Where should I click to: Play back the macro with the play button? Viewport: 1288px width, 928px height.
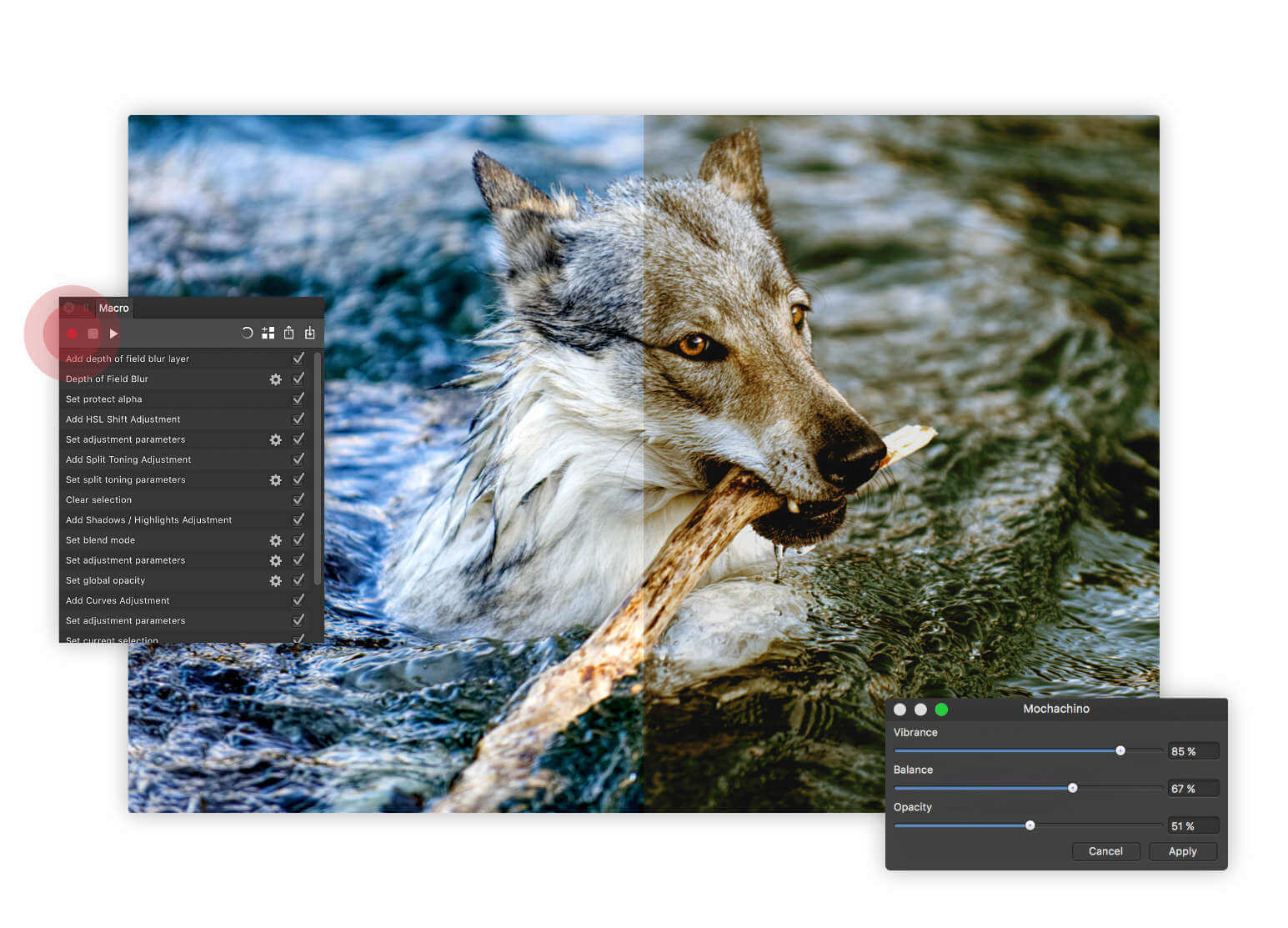(113, 334)
